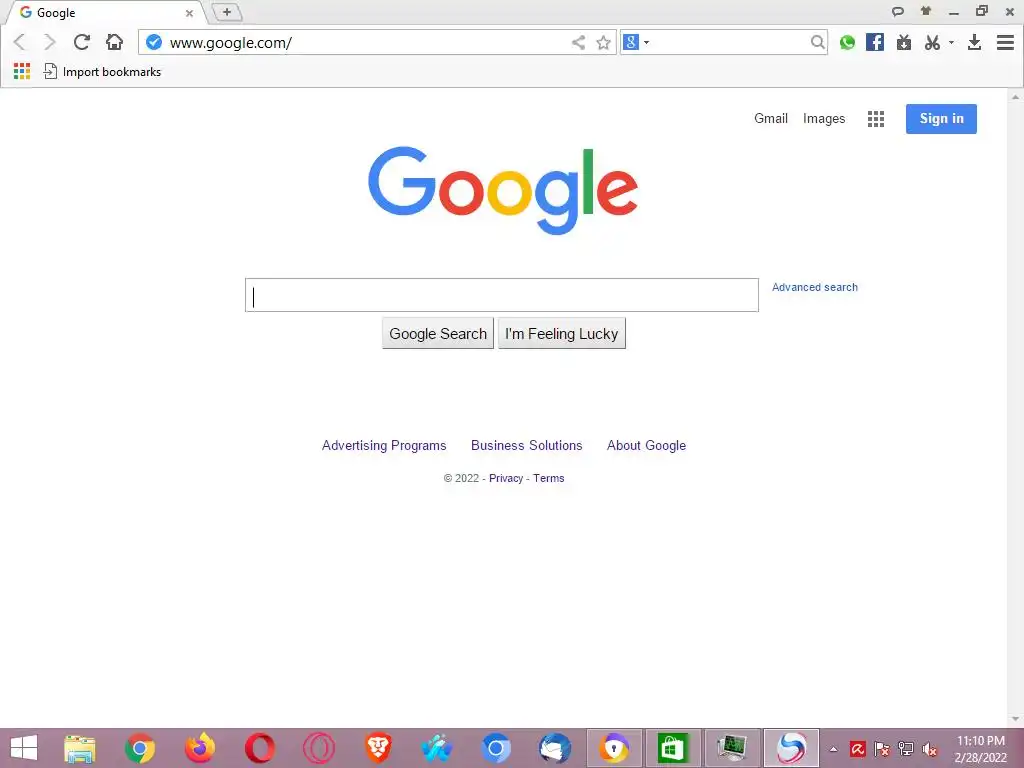This screenshot has width=1024, height=768.
Task: Open the Advertising Programs link
Action: coord(384,445)
